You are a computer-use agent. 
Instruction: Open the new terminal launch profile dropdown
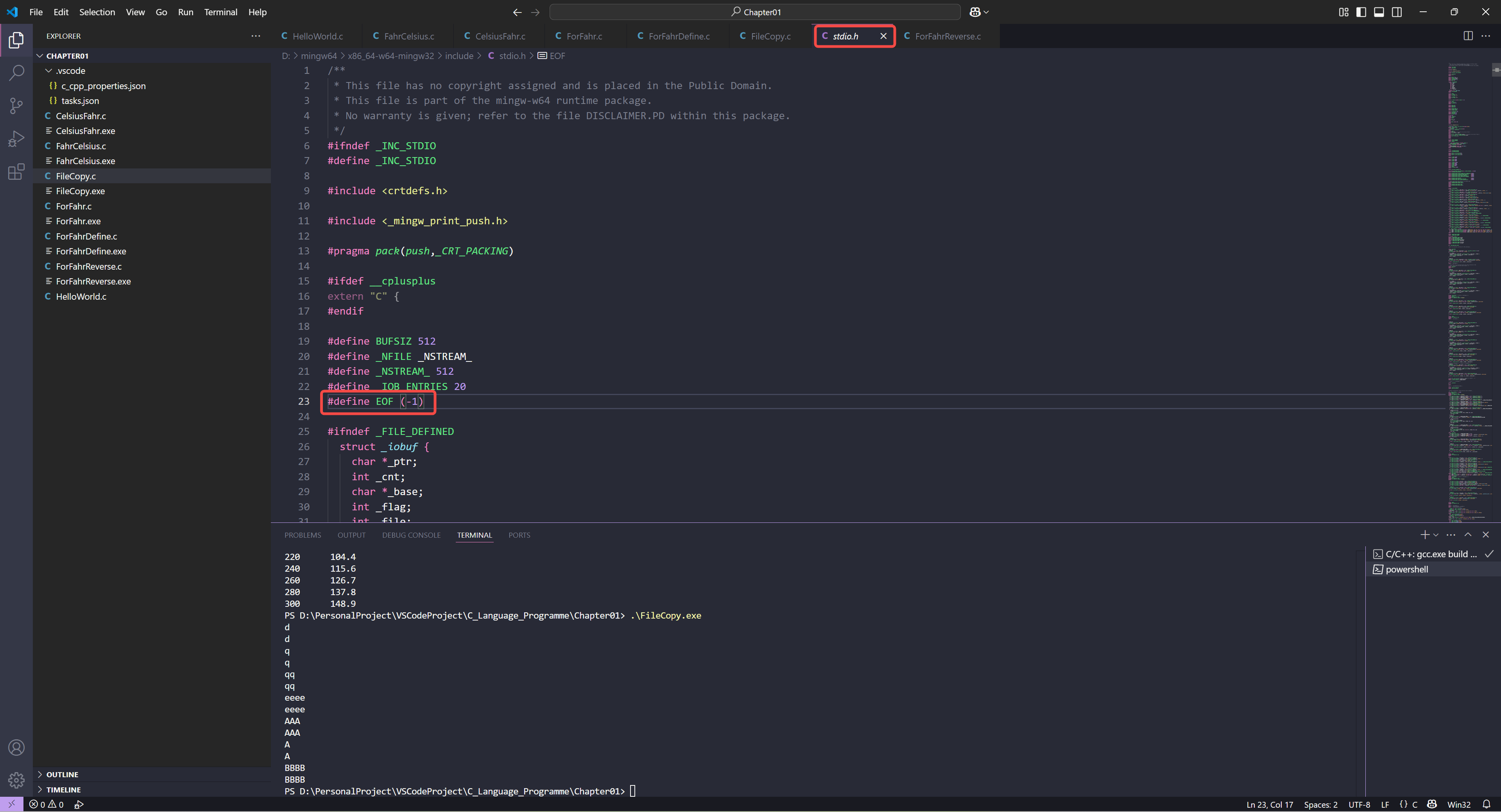tap(1436, 535)
